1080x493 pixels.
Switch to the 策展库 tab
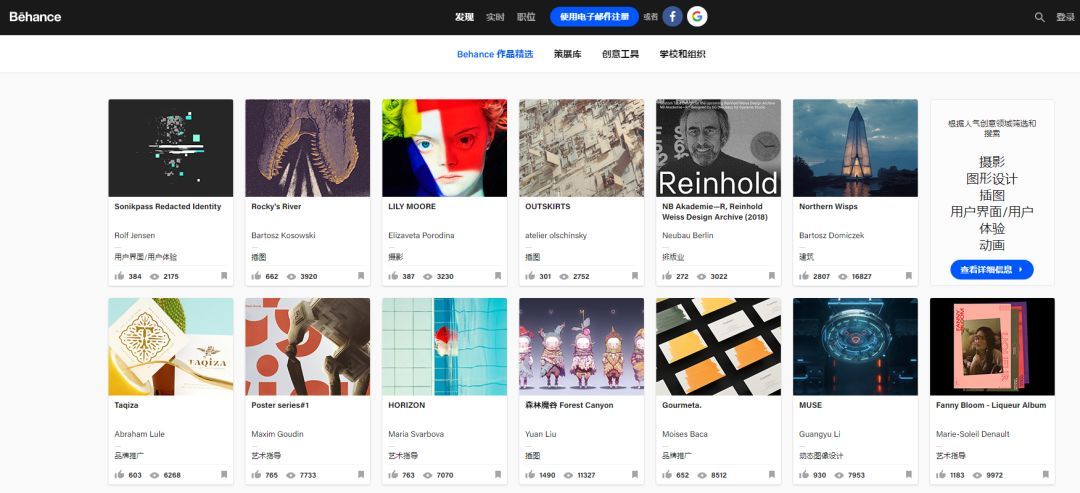point(568,54)
